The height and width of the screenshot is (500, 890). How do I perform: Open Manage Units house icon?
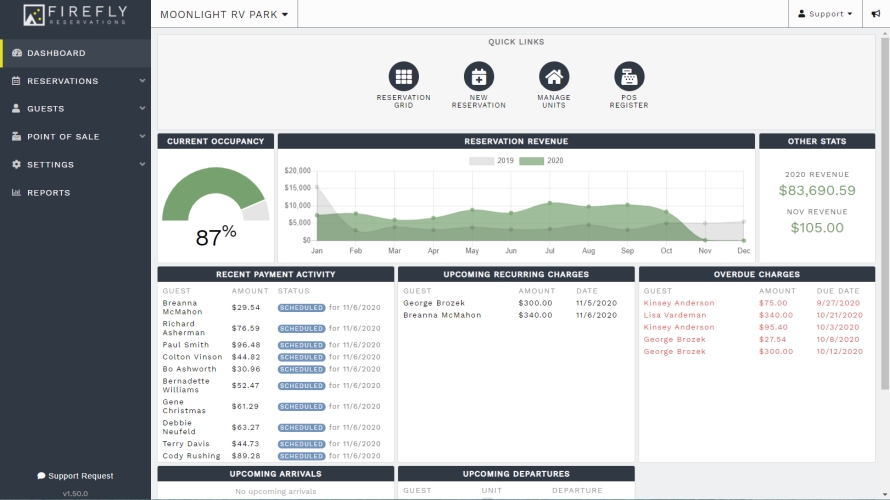coord(554,76)
